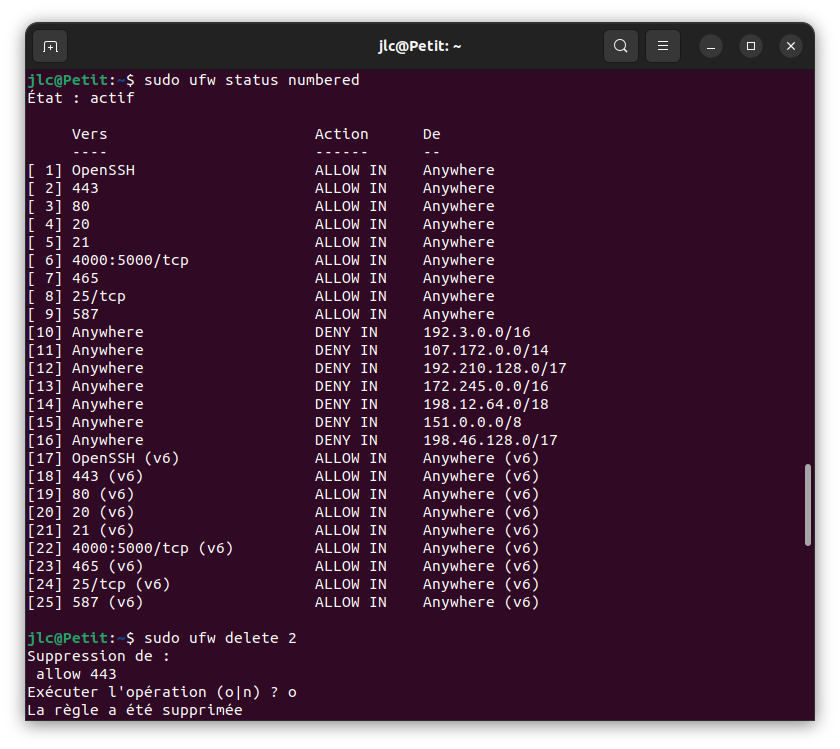The width and height of the screenshot is (840, 749).
Task: Click the 198.46.128.0/17 denied address
Action: tap(490, 440)
